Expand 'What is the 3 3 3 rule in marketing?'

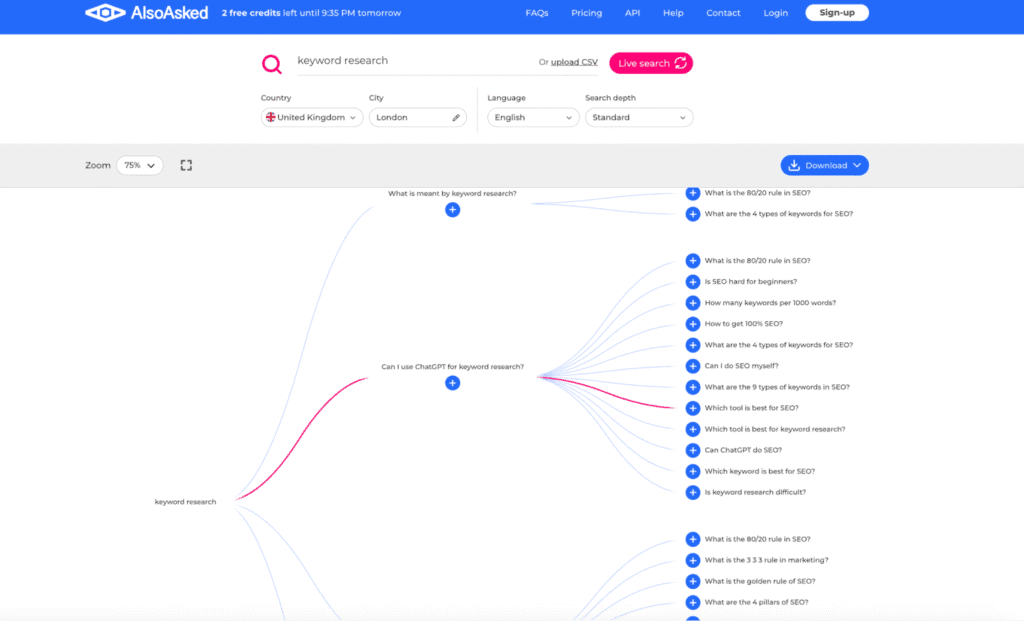(x=692, y=560)
